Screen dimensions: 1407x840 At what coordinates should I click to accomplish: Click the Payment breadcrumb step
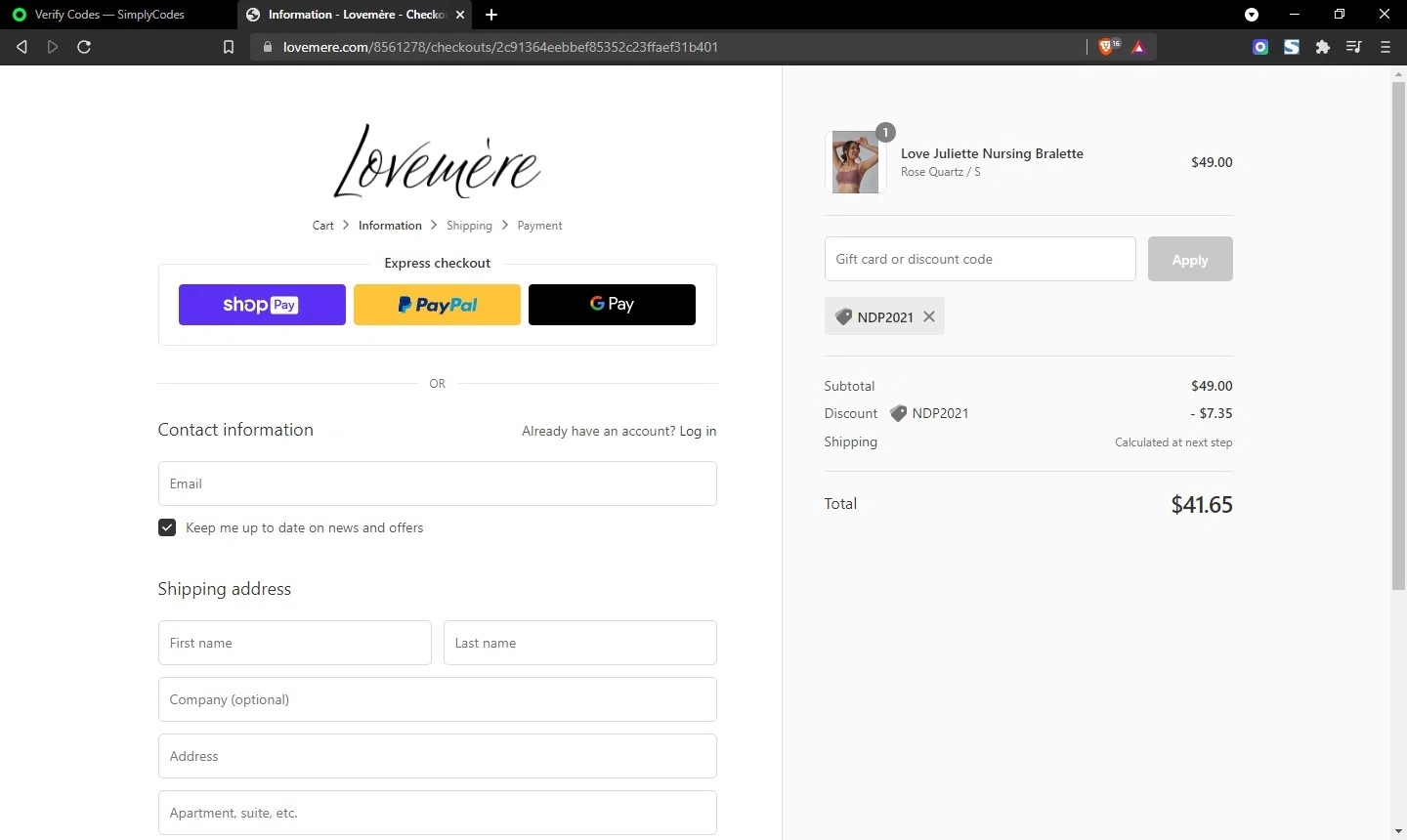point(539,226)
